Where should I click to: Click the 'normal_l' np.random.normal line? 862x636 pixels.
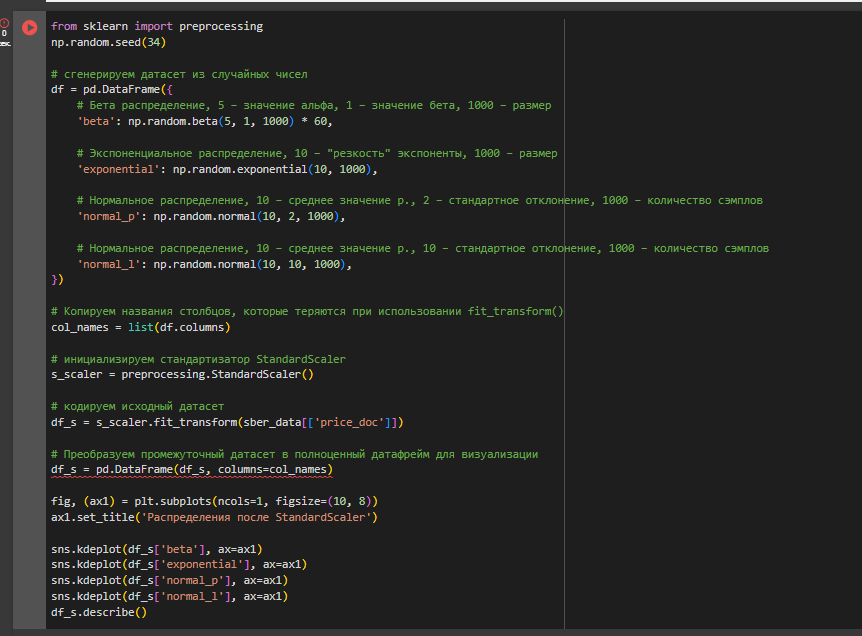pyautogui.click(x=214, y=264)
